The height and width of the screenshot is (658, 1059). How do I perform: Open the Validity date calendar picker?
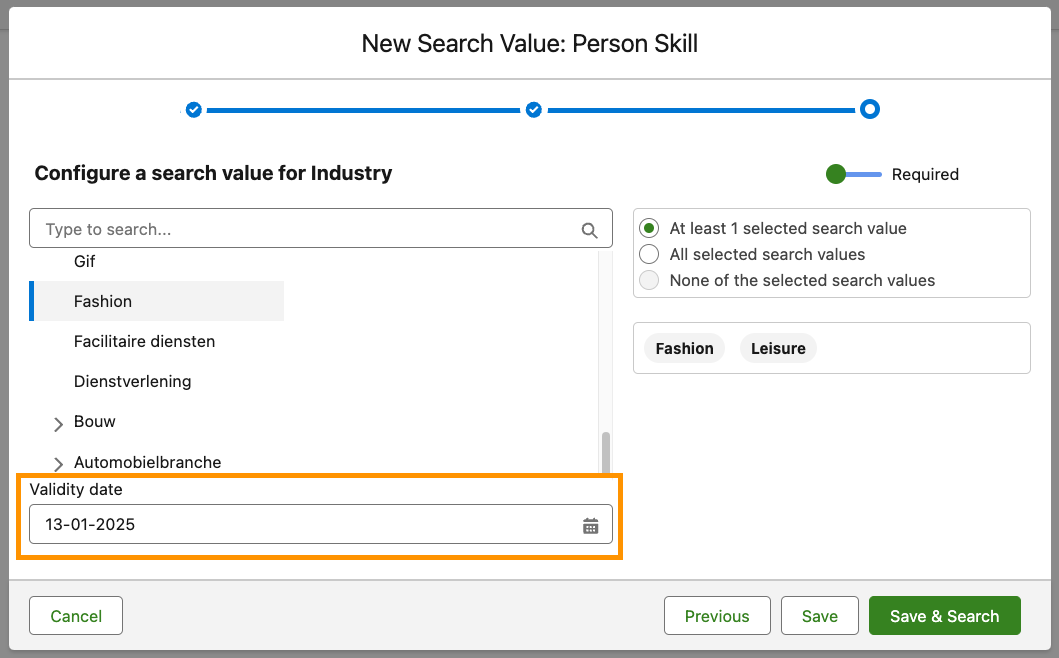[x=590, y=525]
